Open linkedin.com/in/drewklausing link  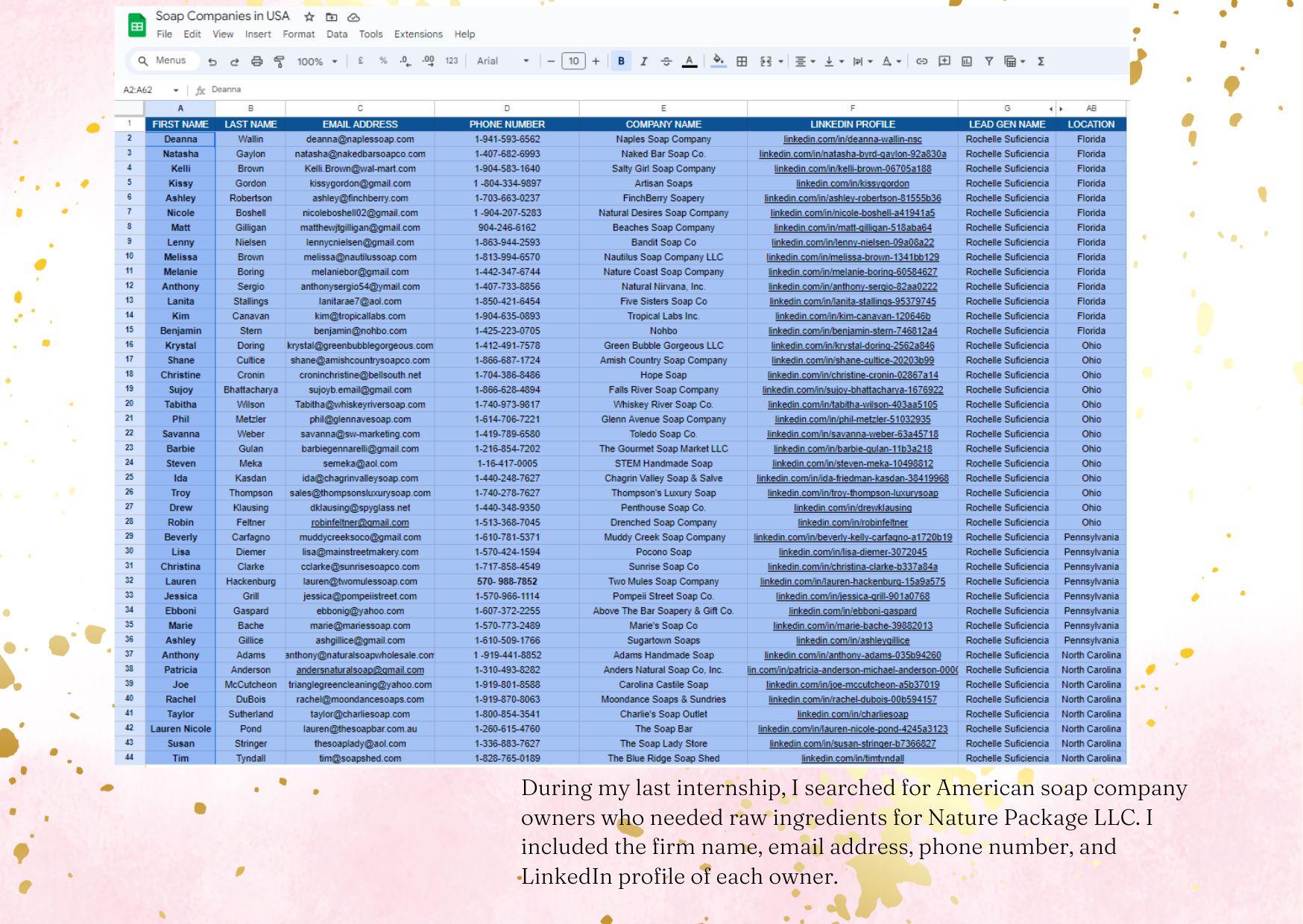[852, 507]
